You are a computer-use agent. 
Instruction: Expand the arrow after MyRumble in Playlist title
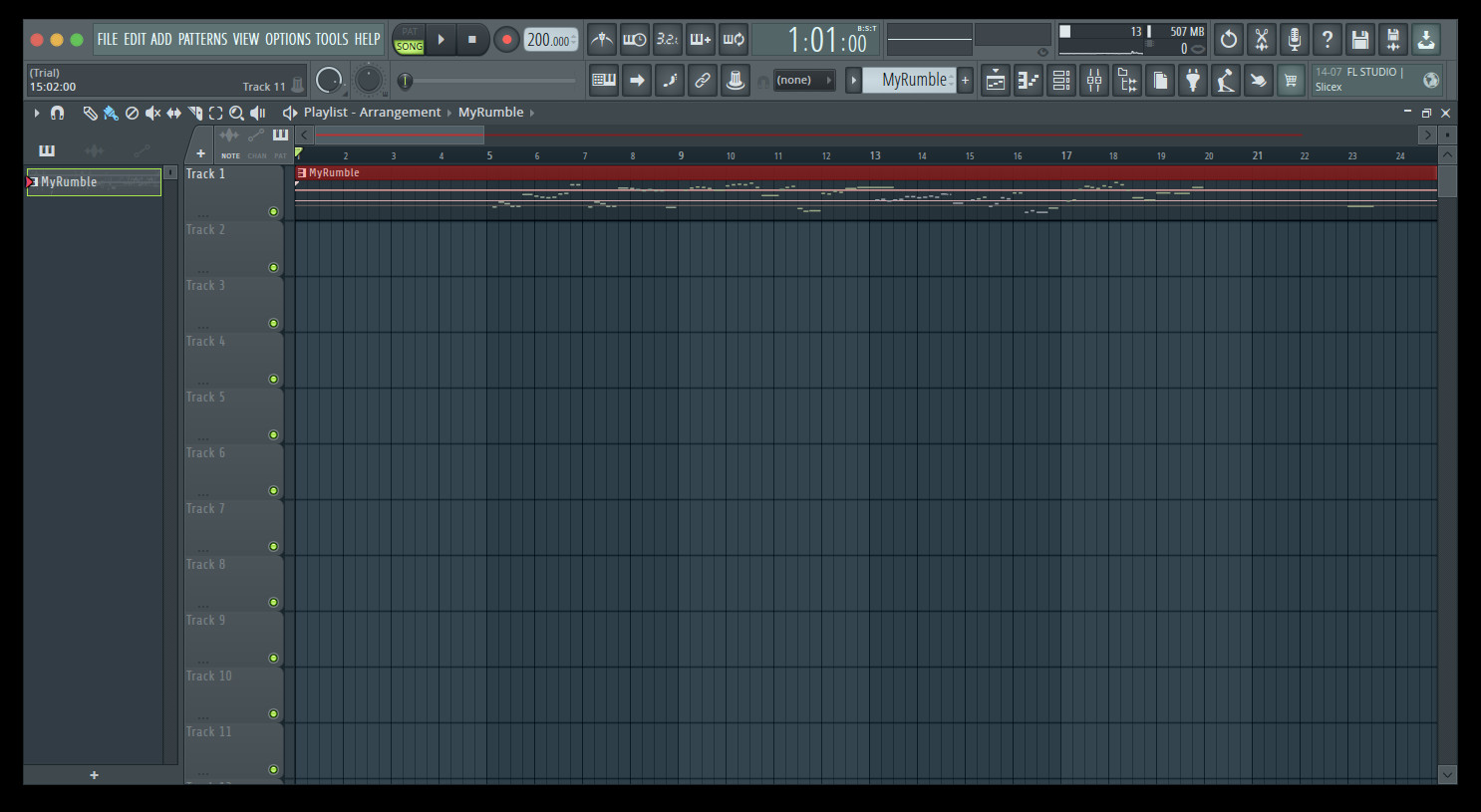(532, 113)
